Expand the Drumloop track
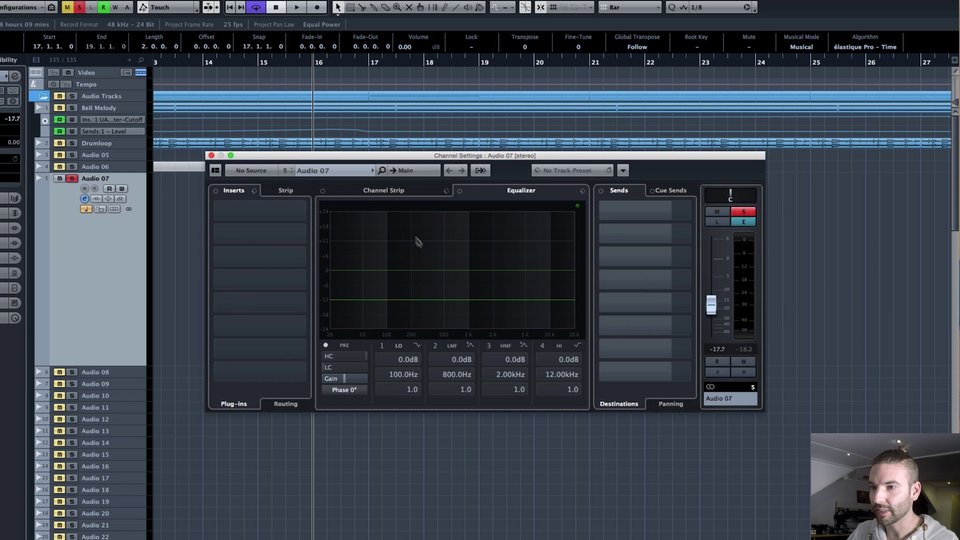The image size is (960, 540). click(x=39, y=143)
